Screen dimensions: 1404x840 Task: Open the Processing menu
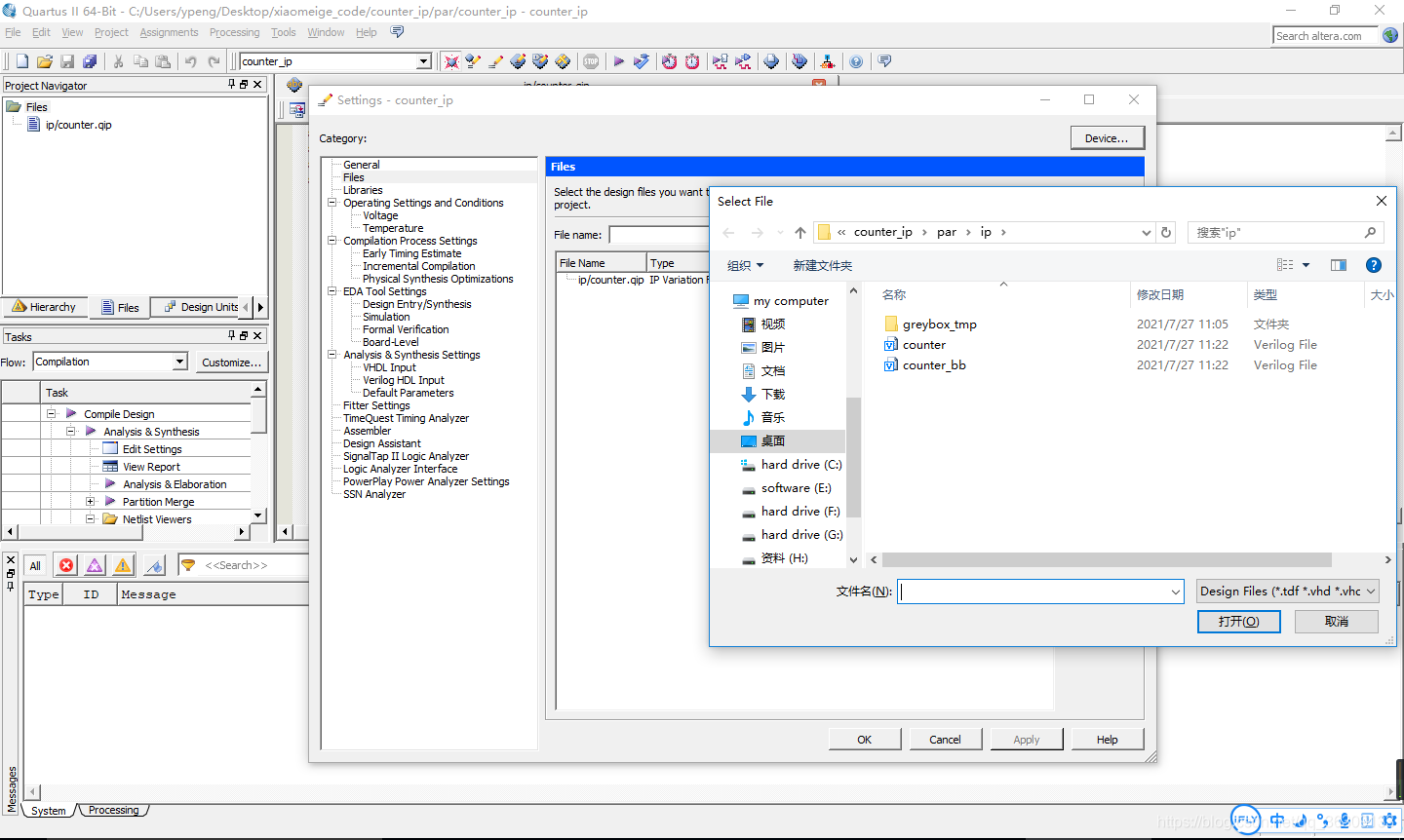234,32
